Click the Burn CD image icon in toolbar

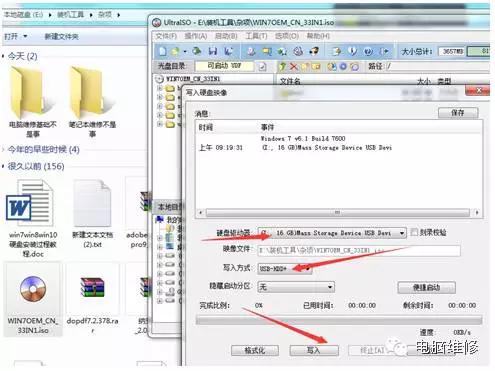tap(313, 51)
